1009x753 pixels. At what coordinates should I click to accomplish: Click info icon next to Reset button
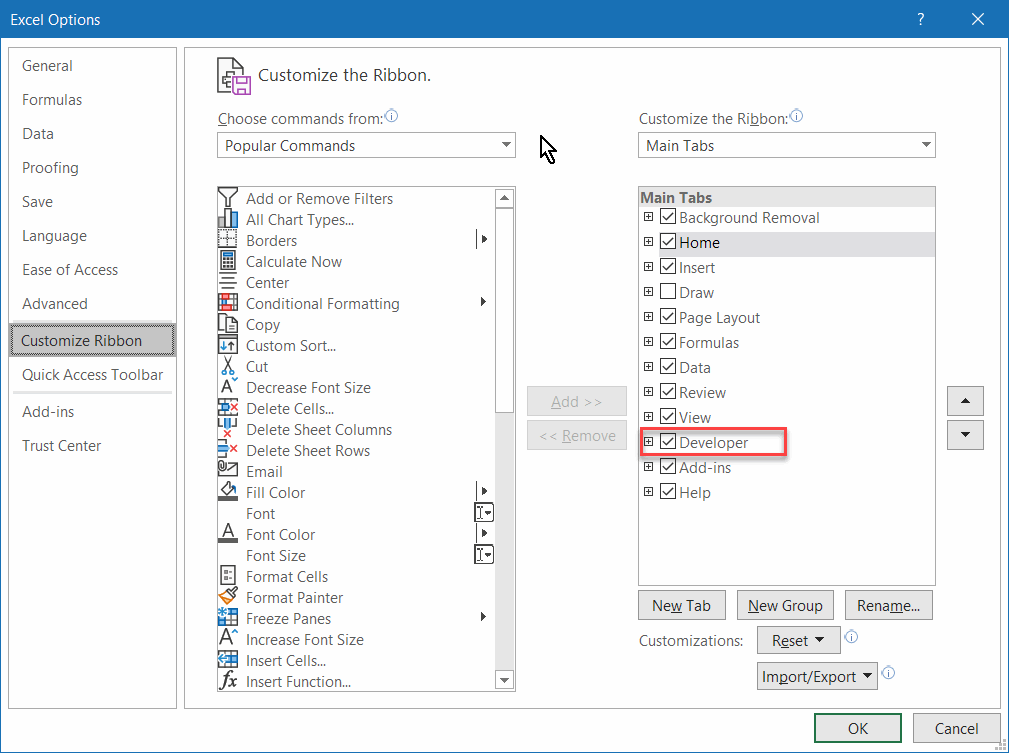851,637
